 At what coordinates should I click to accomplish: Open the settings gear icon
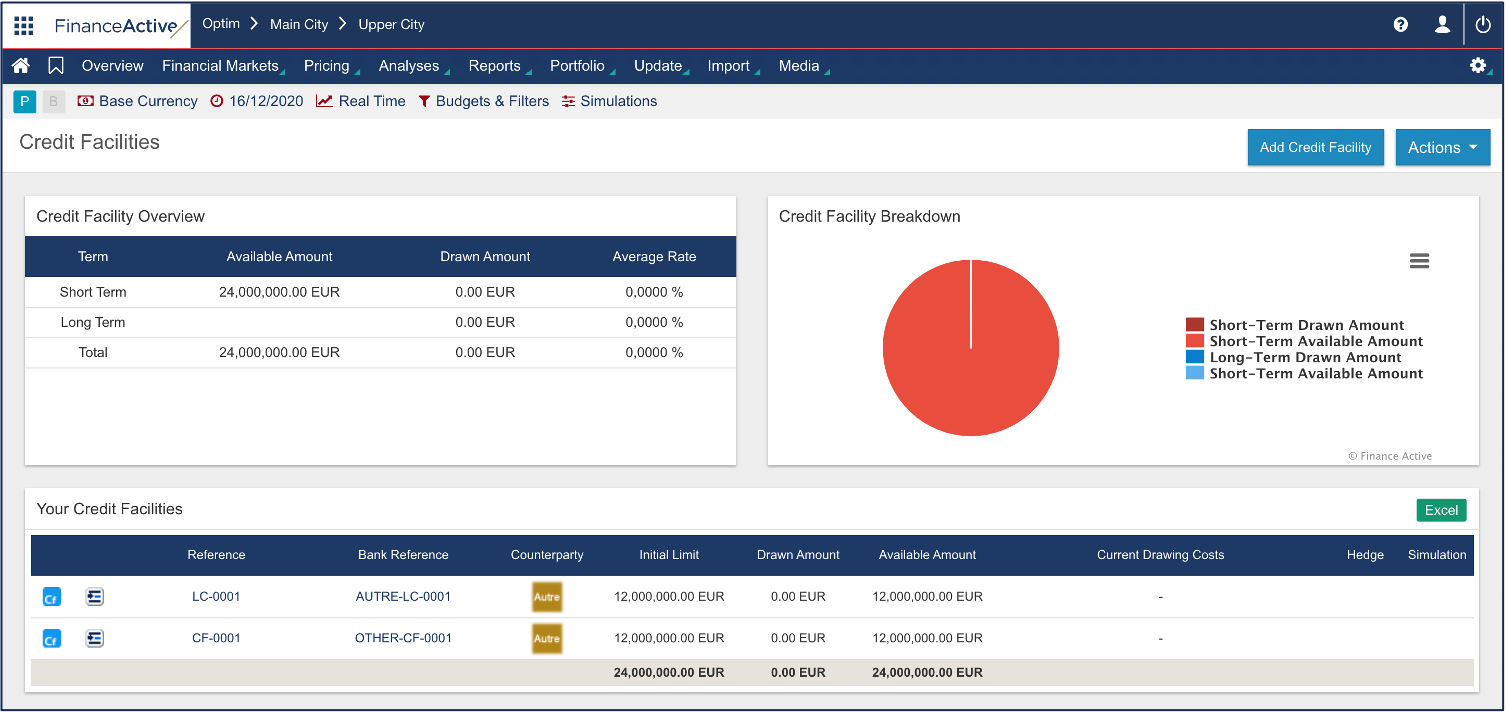click(x=1478, y=66)
